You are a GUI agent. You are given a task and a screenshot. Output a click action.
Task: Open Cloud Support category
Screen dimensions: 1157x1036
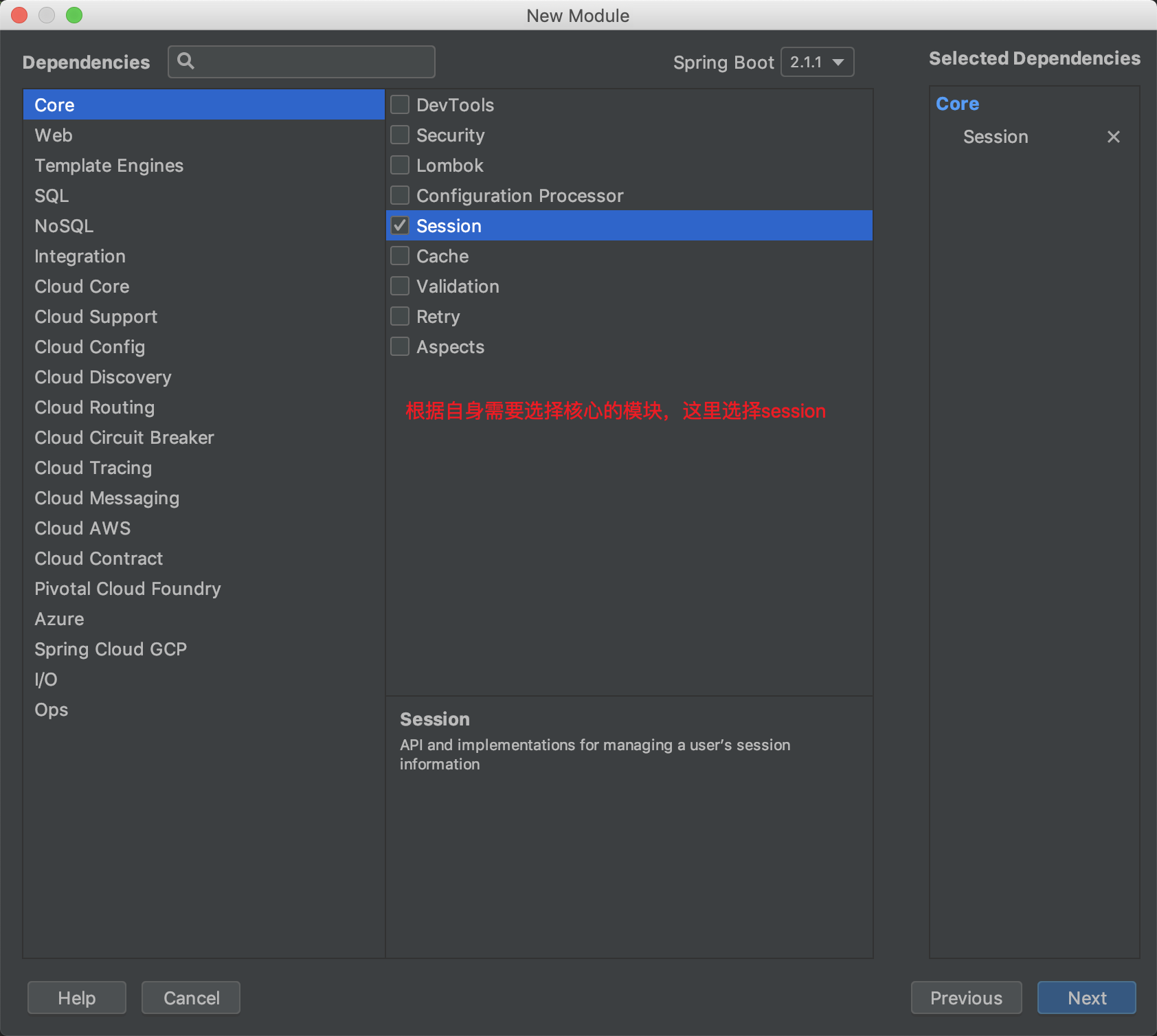point(204,316)
